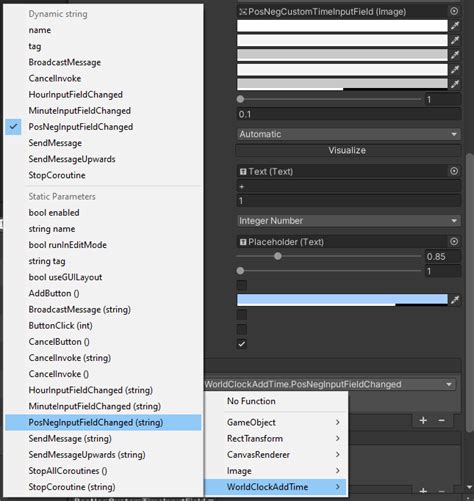Image resolution: width=474 pixels, height=501 pixels.
Task: Select dynamic BroadcastMessage entry
Action: (x=103, y=62)
